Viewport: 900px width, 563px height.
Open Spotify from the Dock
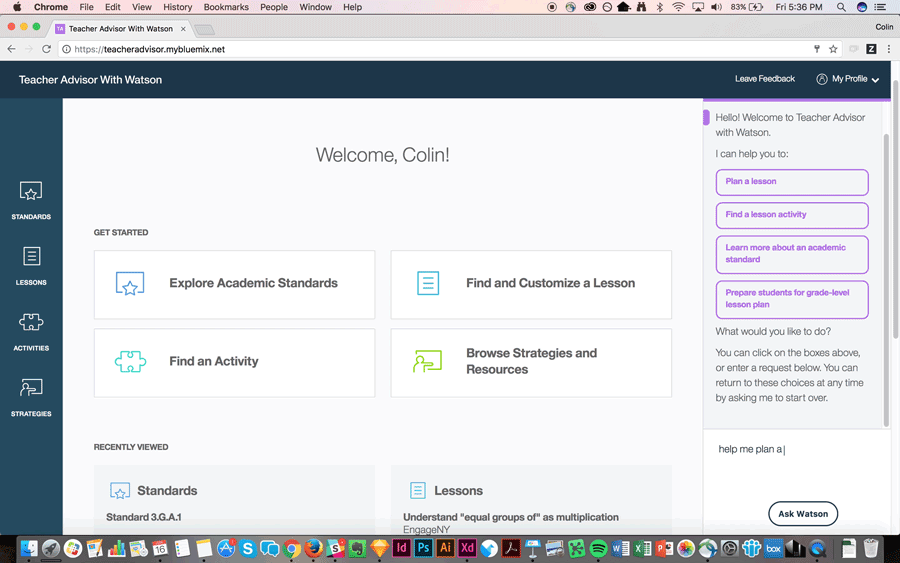[x=598, y=549]
